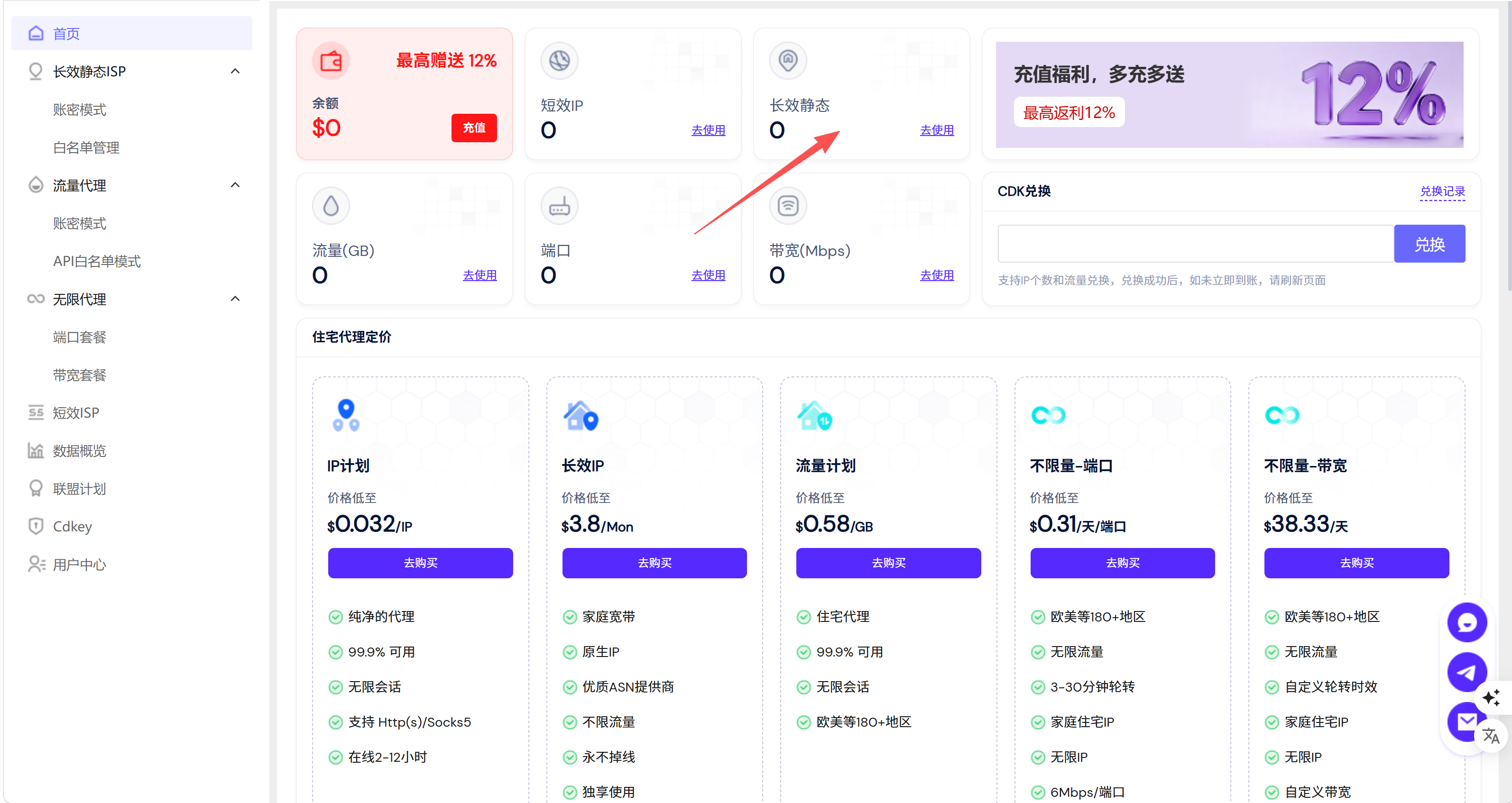Collapse the 长效静态ISP sidebar group

pyautogui.click(x=235, y=72)
